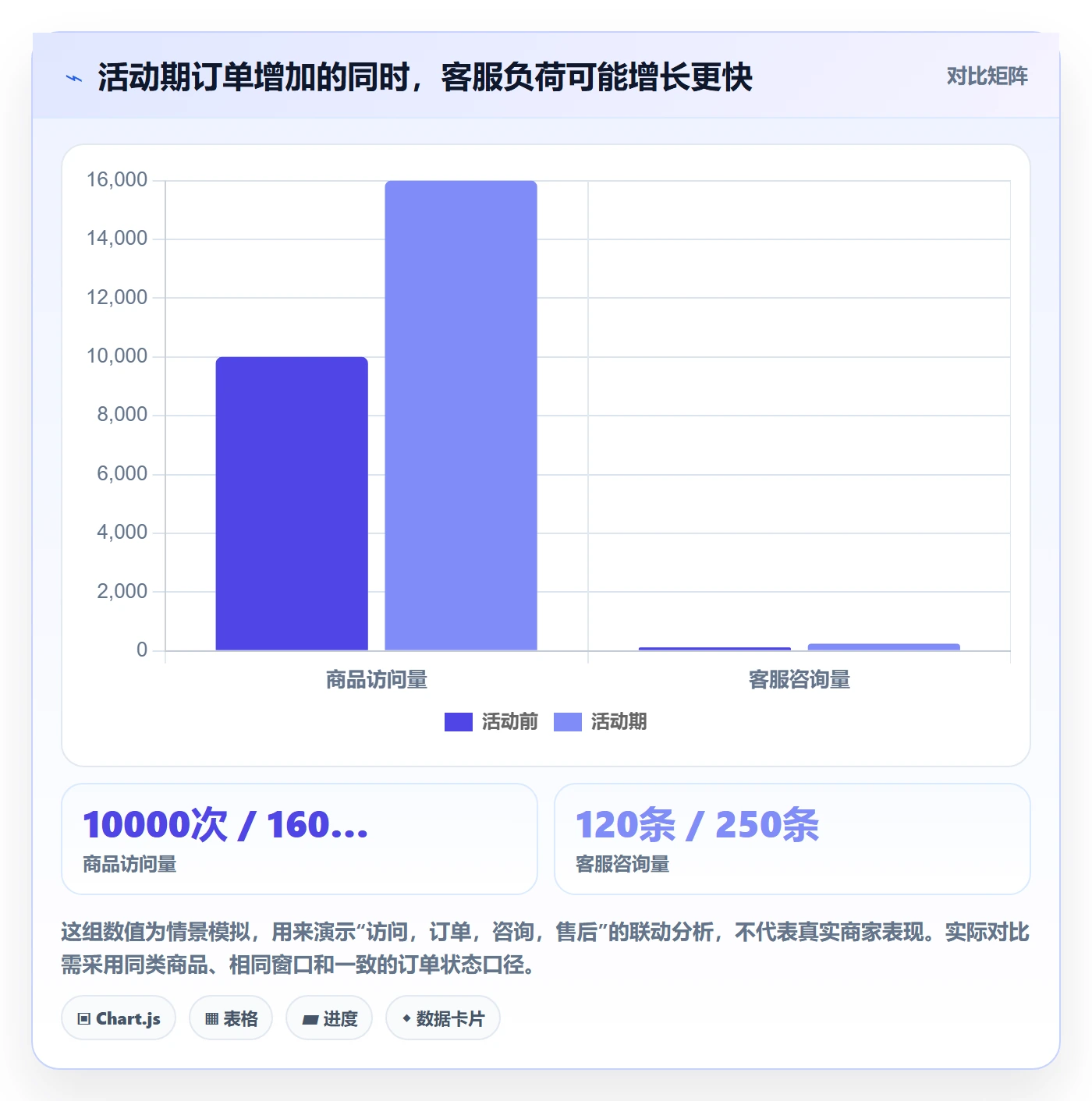The image size is (1092, 1101).
Task: Click the 120条 / 250条 value
Action: pyautogui.click(x=697, y=825)
